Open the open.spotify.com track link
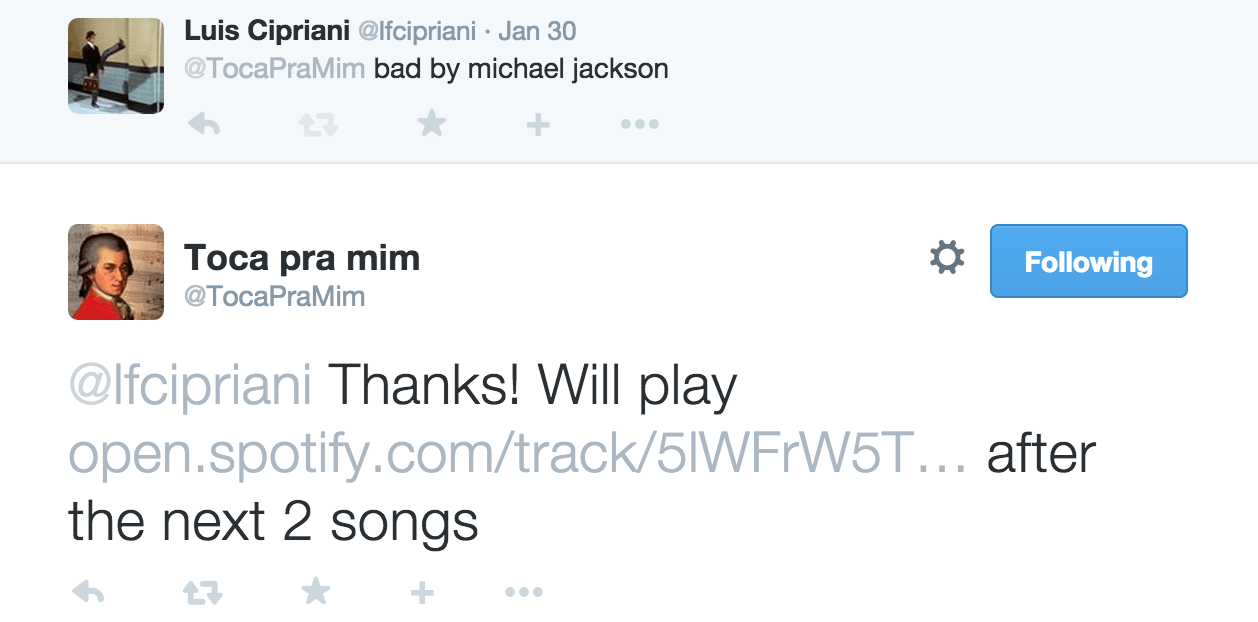1258x622 pixels. [x=518, y=455]
